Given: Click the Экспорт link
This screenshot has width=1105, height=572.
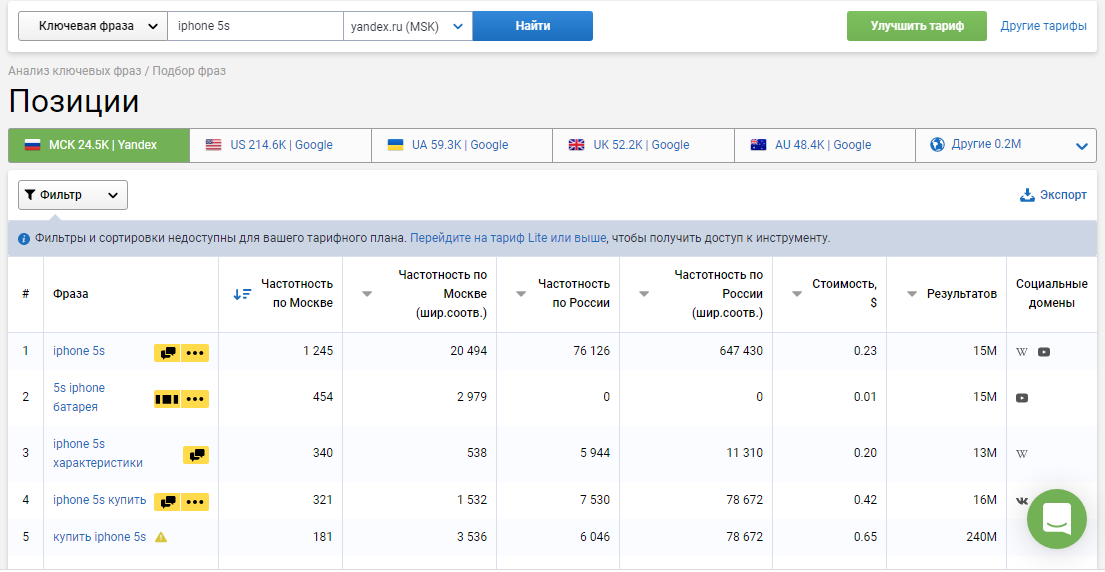Looking at the screenshot, I should (1063, 195).
